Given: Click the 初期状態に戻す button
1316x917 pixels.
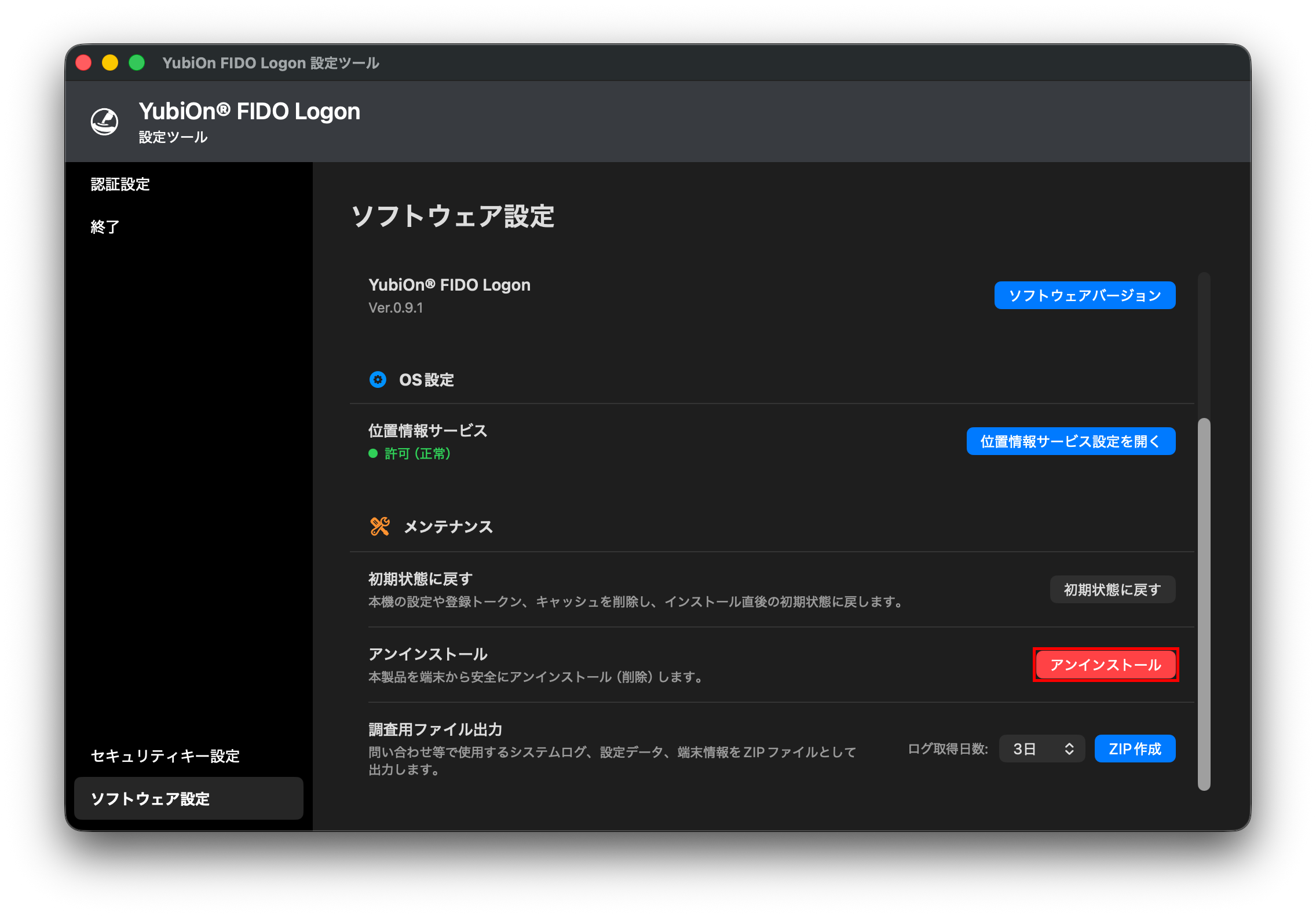Looking at the screenshot, I should [1113, 589].
